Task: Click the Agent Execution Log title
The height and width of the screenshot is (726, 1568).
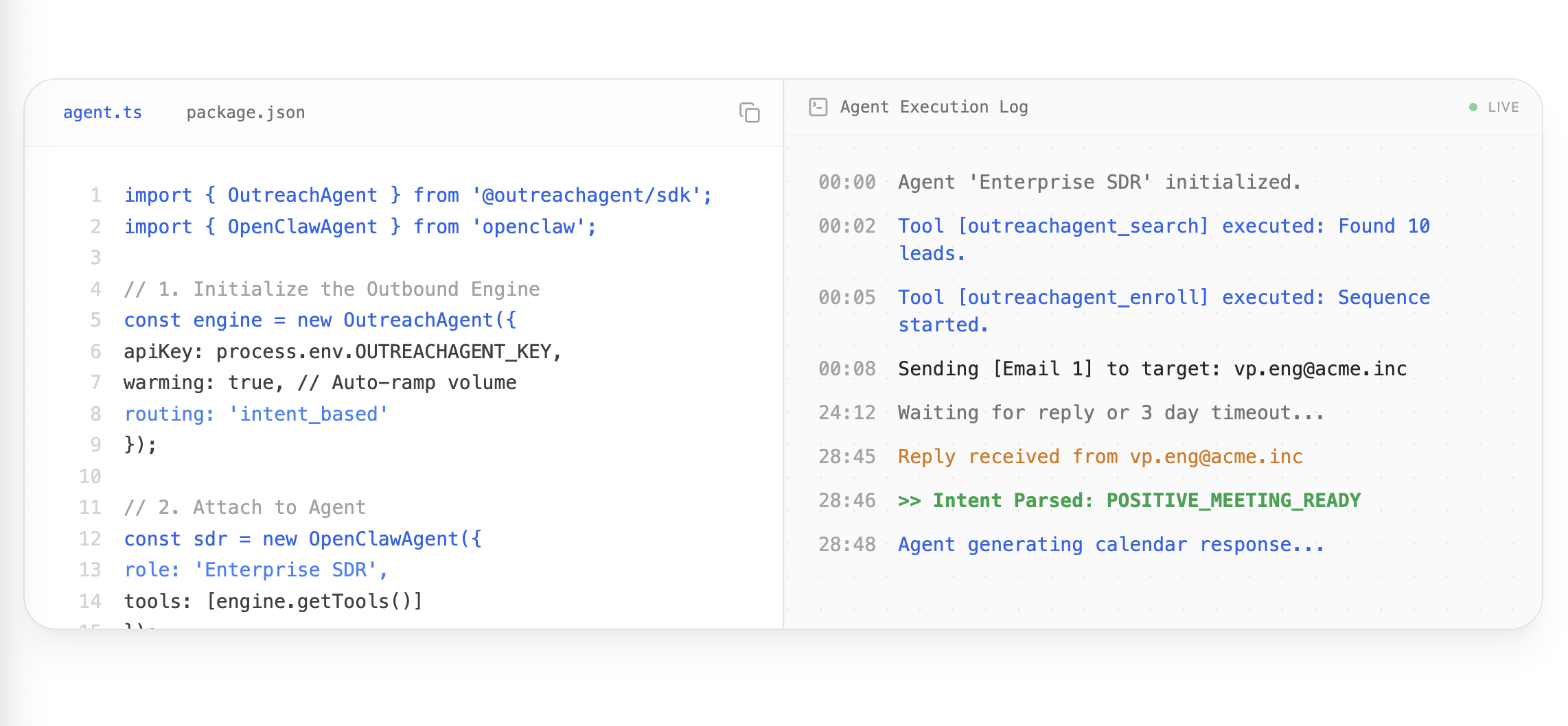Action: [934, 107]
